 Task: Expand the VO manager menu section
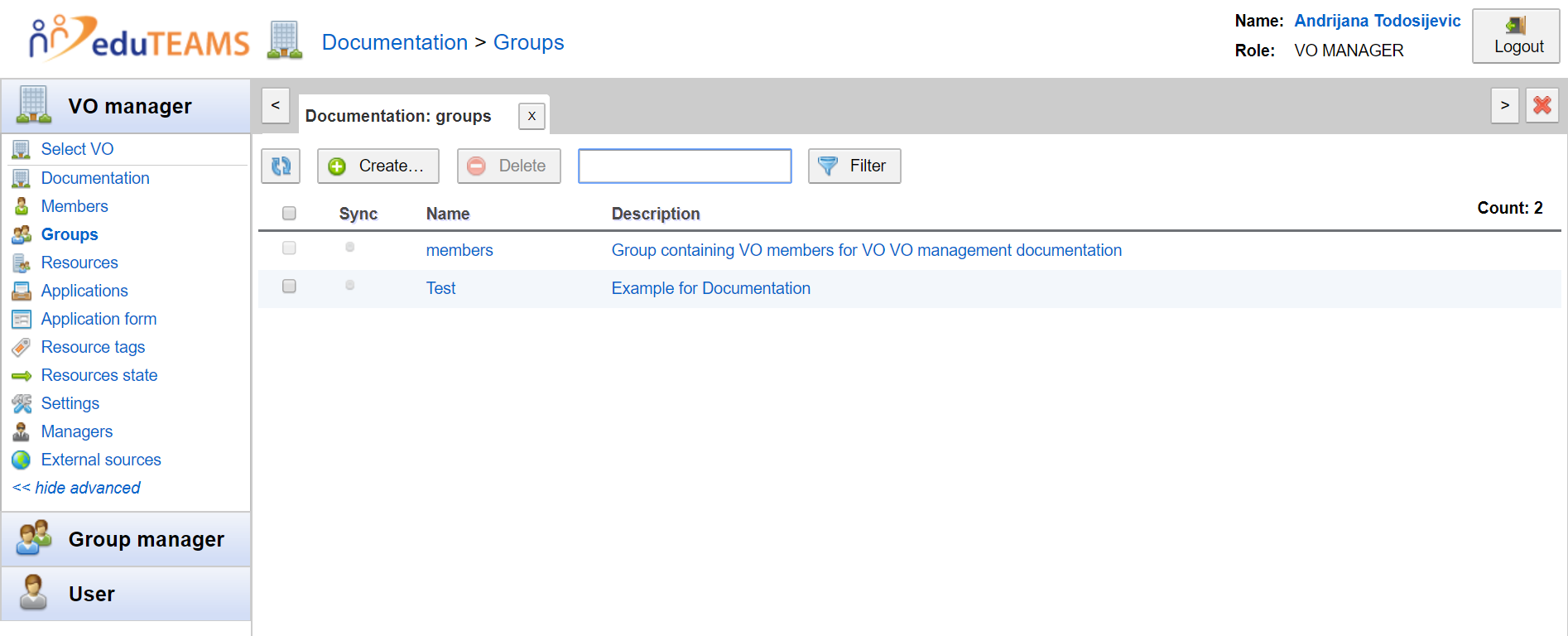pyautogui.click(x=126, y=106)
